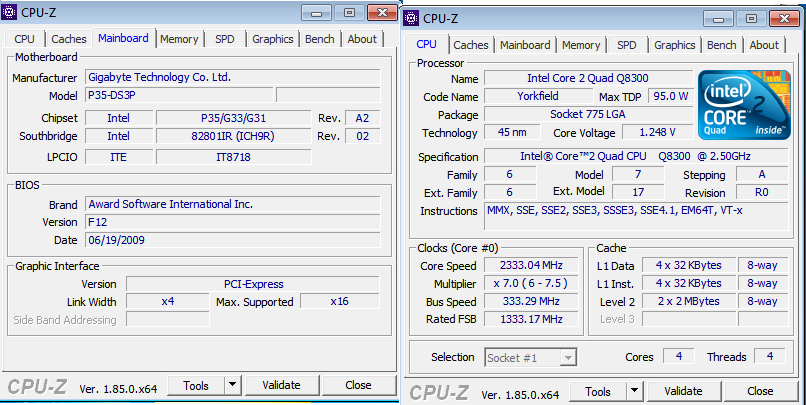Click the empty Side Band Addressing field
The width and height of the screenshot is (806, 405).
168,319
